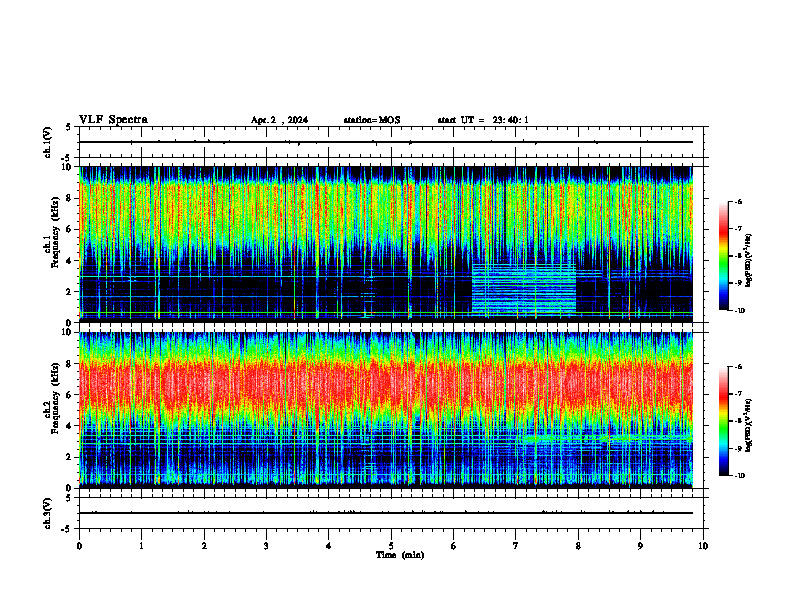Click the 'Time (min)' axis label
The height and width of the screenshot is (612, 792).
400,555
